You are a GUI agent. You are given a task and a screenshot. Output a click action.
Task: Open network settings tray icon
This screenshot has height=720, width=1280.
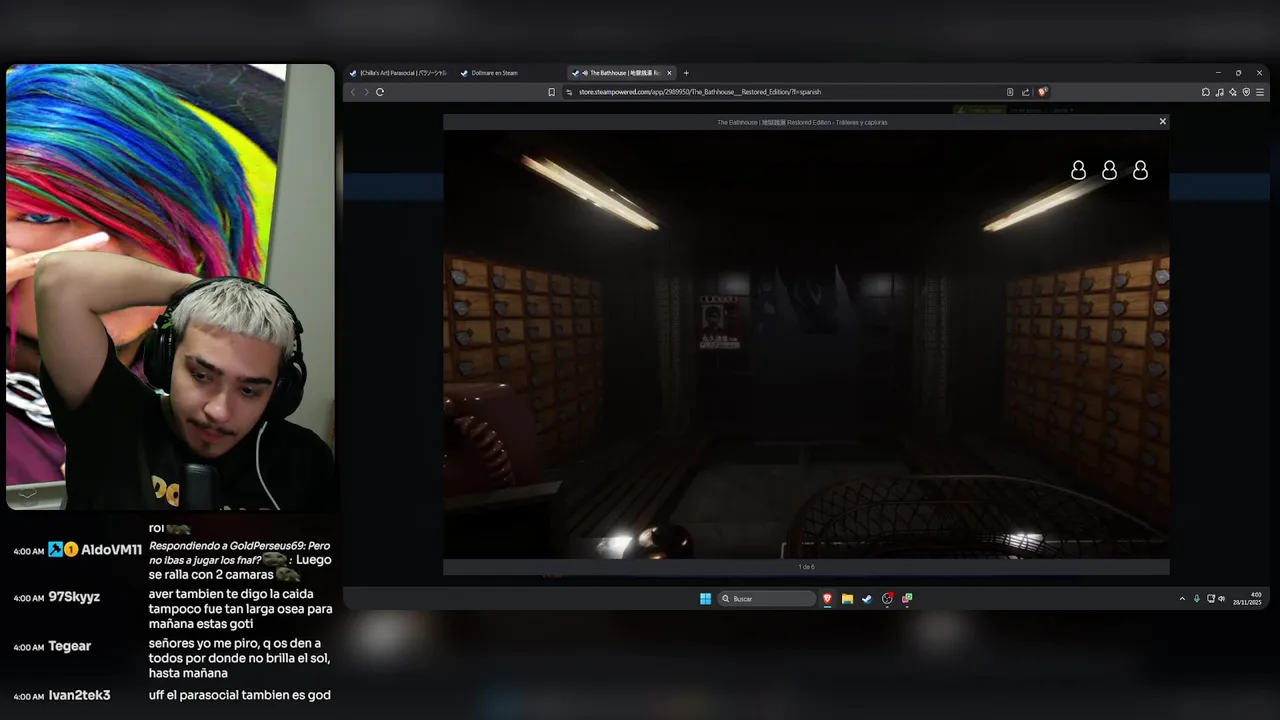[x=1211, y=599]
